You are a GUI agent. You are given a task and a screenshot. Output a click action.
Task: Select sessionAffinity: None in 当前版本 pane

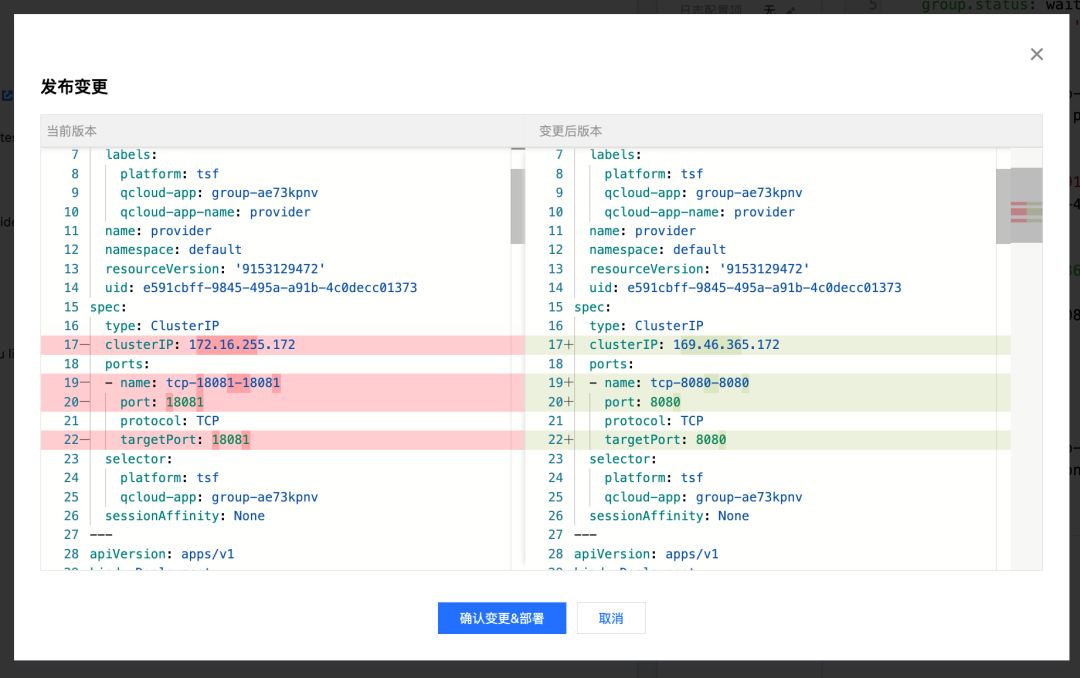185,516
